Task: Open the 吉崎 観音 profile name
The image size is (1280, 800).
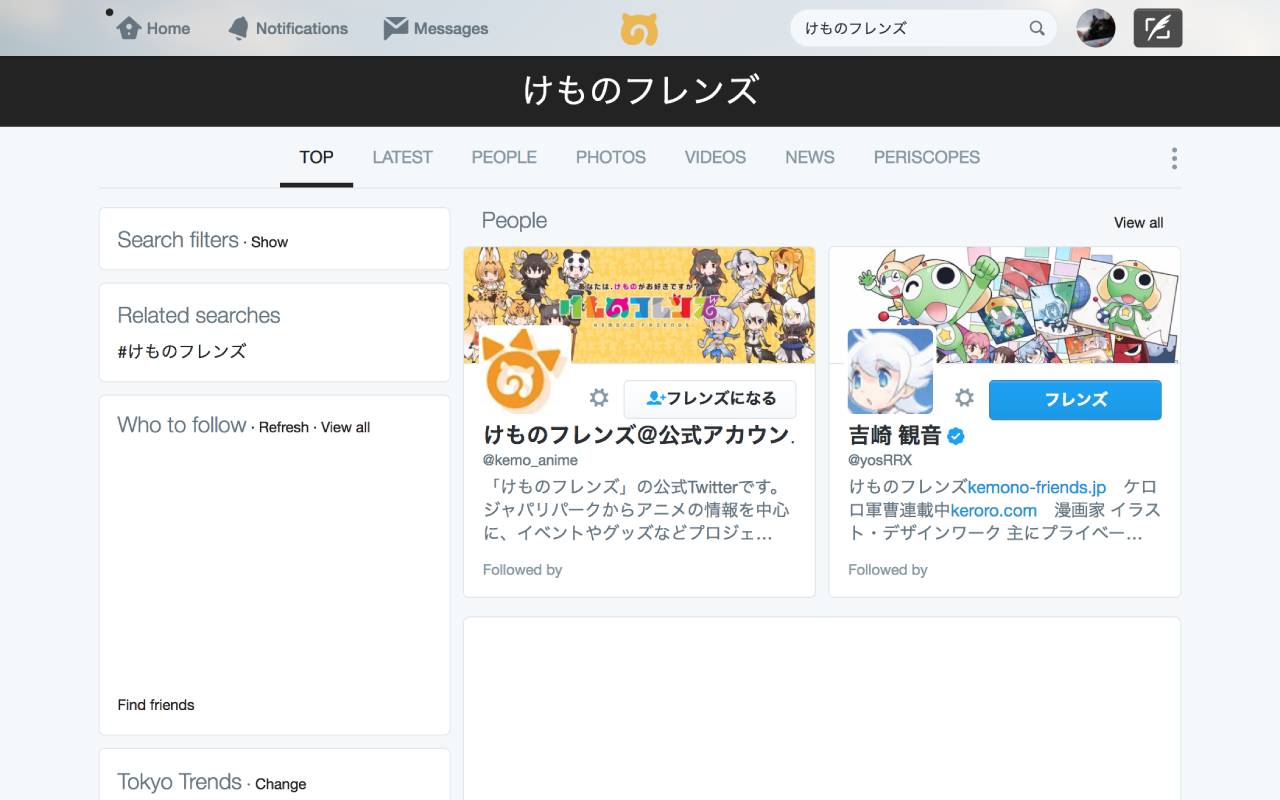Action: [895, 435]
